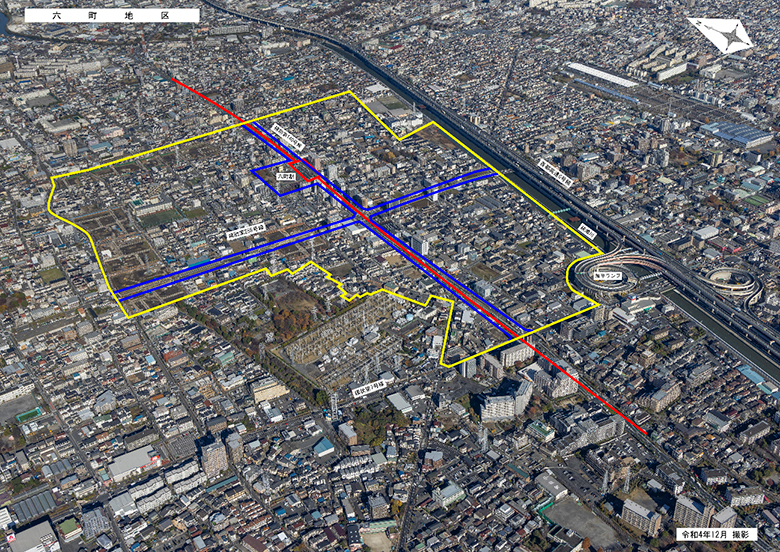This screenshot has height=552, width=780.
Task: Click the red line's upper-left end
Action: [173, 80]
